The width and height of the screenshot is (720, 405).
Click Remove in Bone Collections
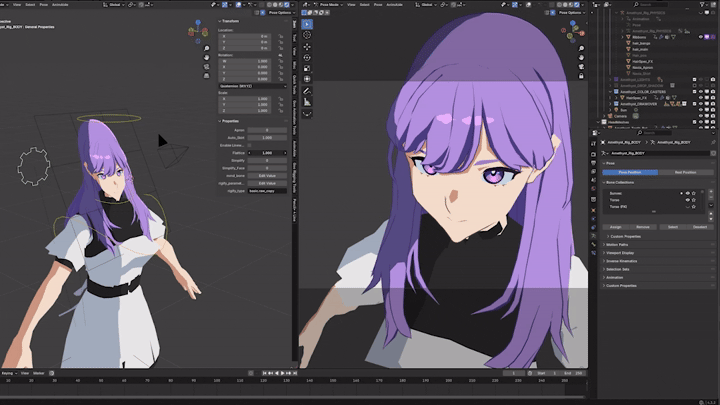643,227
